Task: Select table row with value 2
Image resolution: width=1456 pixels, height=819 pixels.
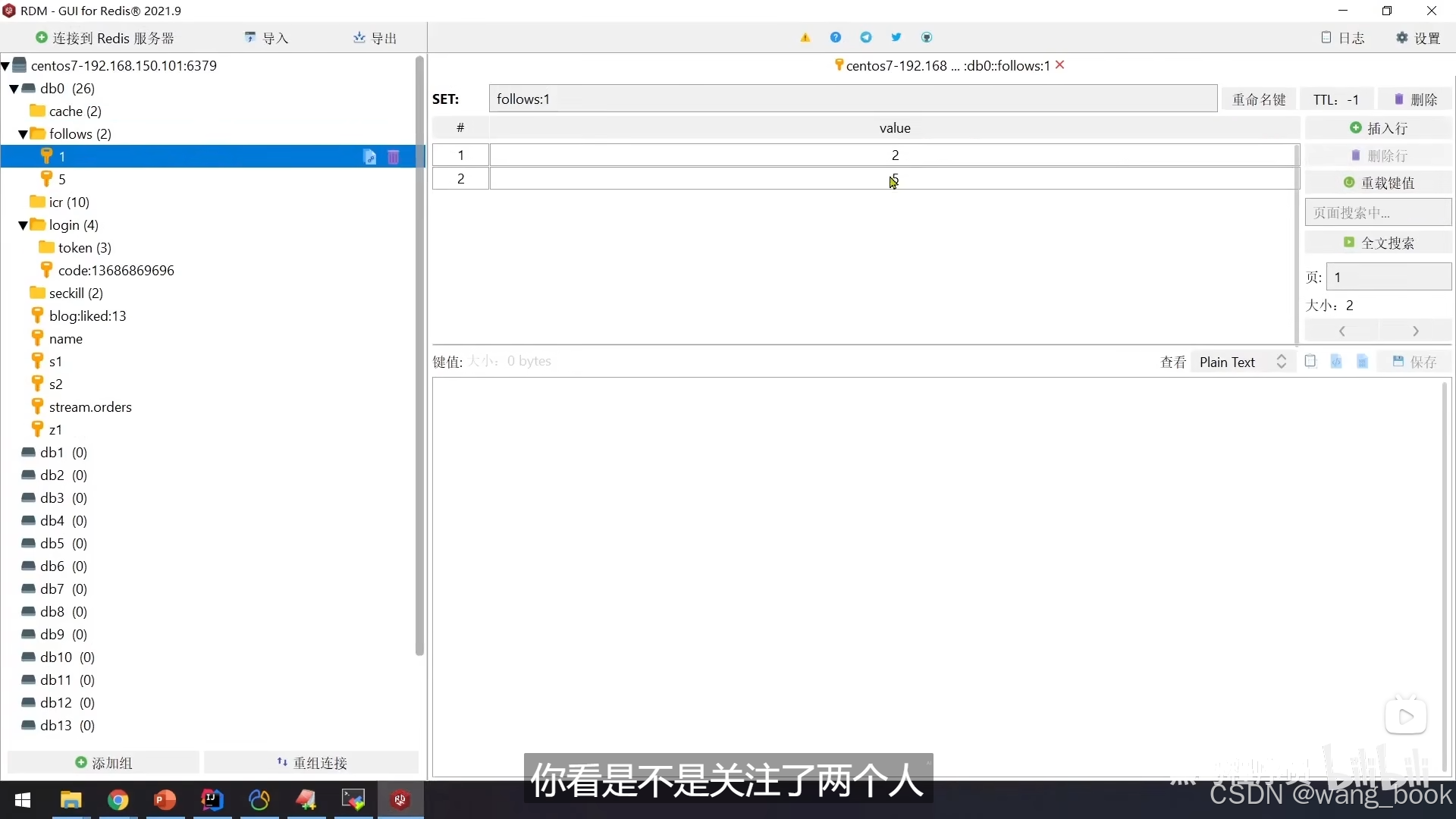Action: [x=864, y=155]
